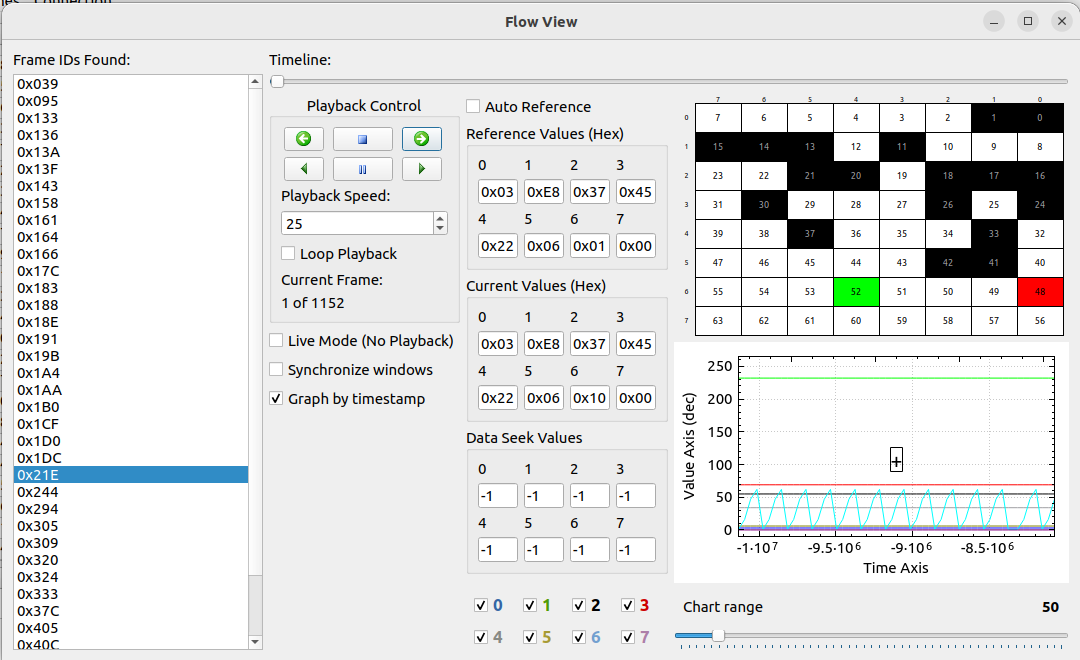Enable the Loop Playback checkbox
Viewport: 1080px width, 660px height.
pos(289,254)
